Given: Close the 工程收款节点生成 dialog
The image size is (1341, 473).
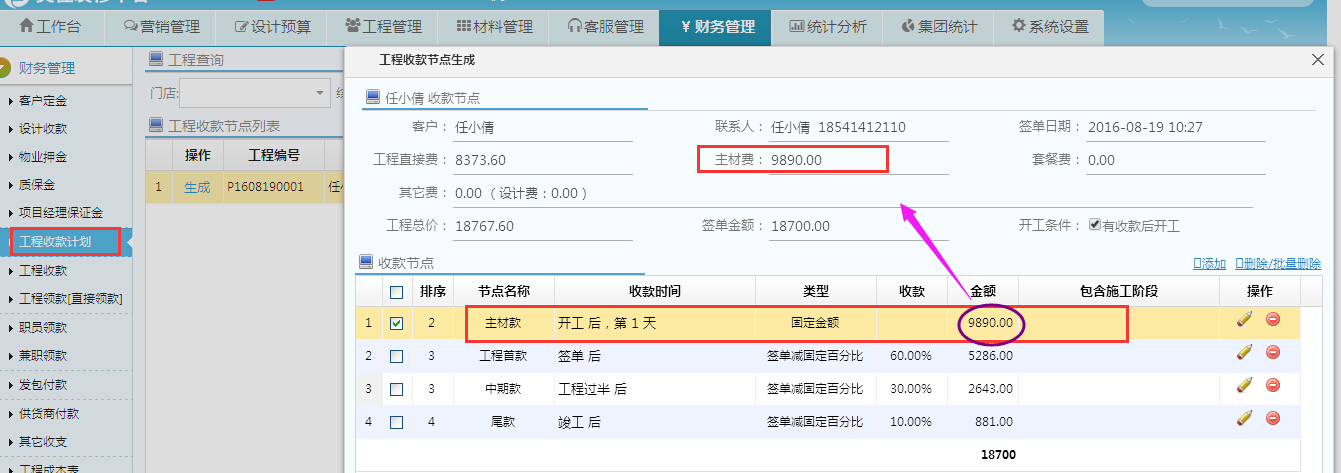Looking at the screenshot, I should 1317,60.
